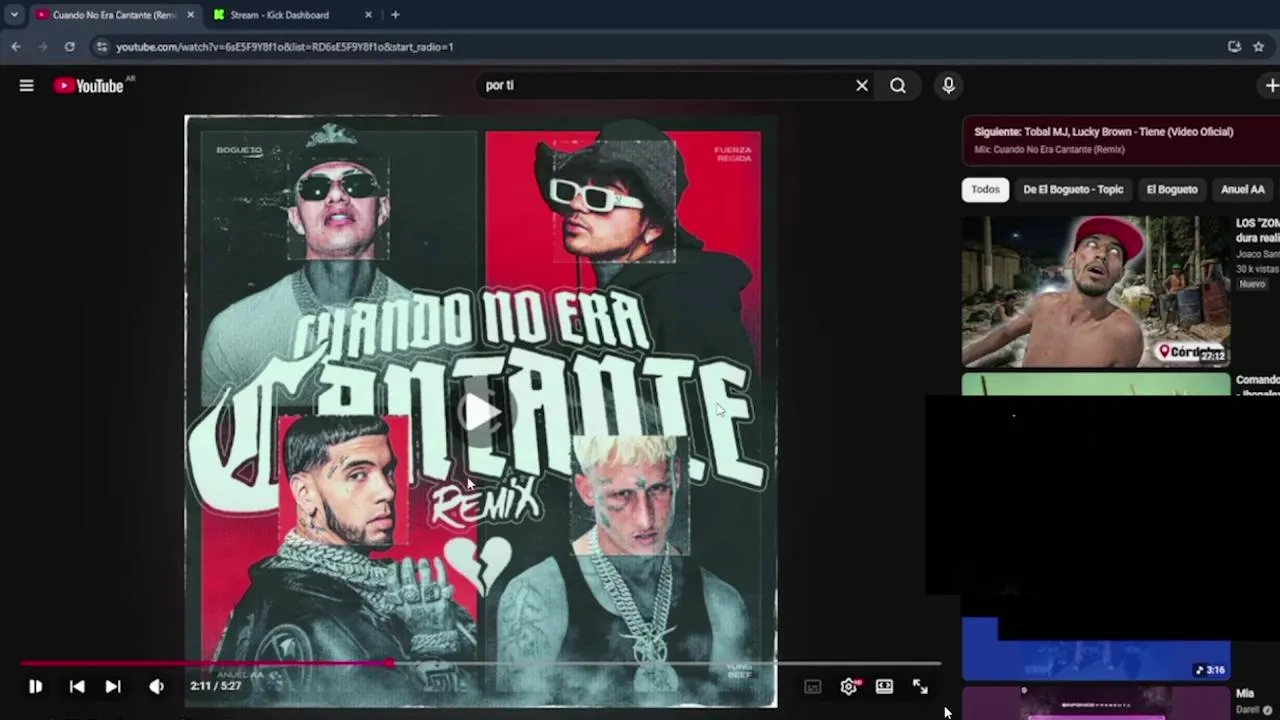1280x720 pixels.
Task: Seek on the red video progress bar
Action: [480, 663]
